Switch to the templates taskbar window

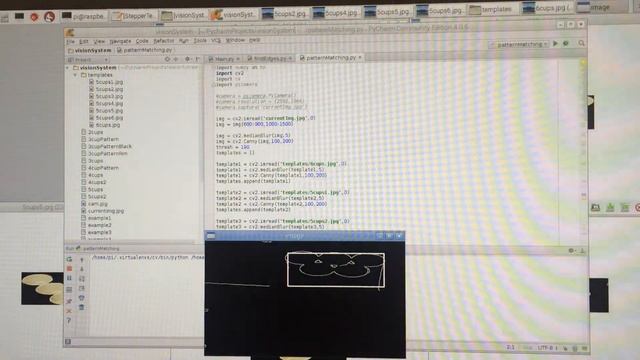[x=491, y=9]
